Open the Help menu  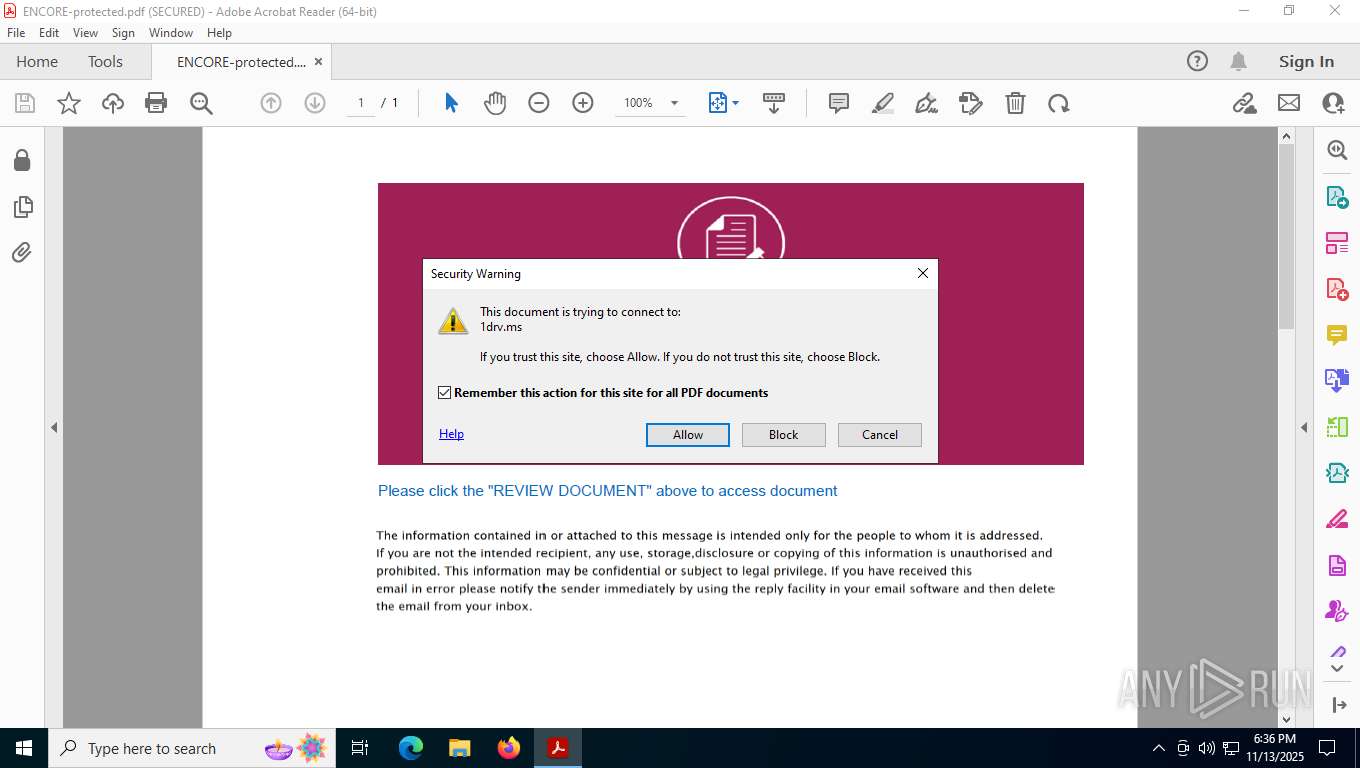(219, 33)
